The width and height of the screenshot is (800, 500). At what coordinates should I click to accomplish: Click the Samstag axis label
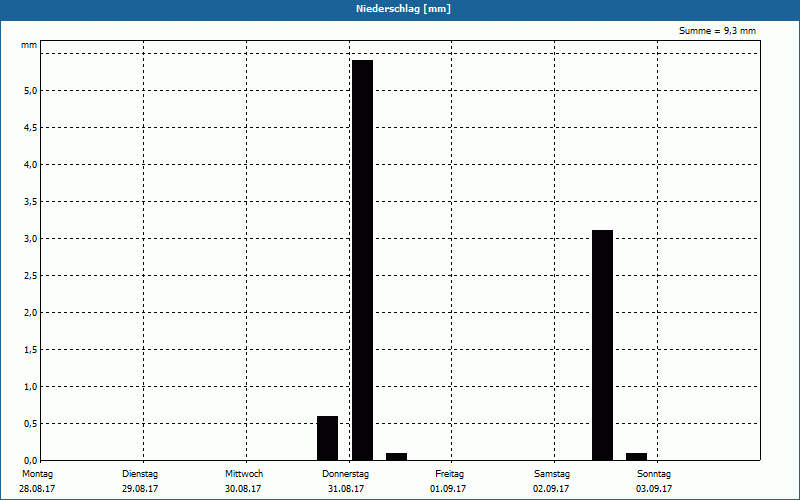pos(552,474)
